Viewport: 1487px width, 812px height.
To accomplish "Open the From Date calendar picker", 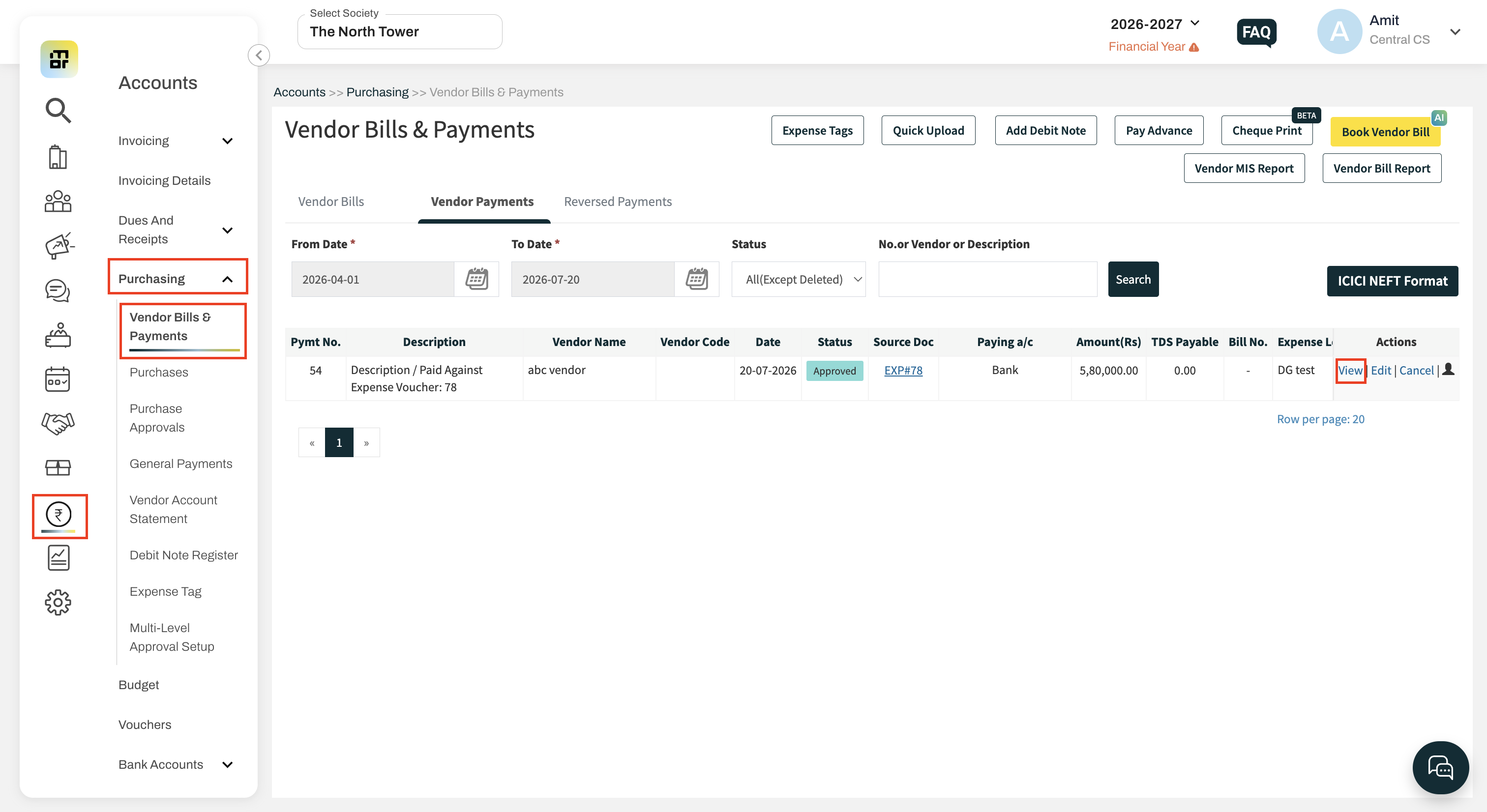I will [x=477, y=279].
